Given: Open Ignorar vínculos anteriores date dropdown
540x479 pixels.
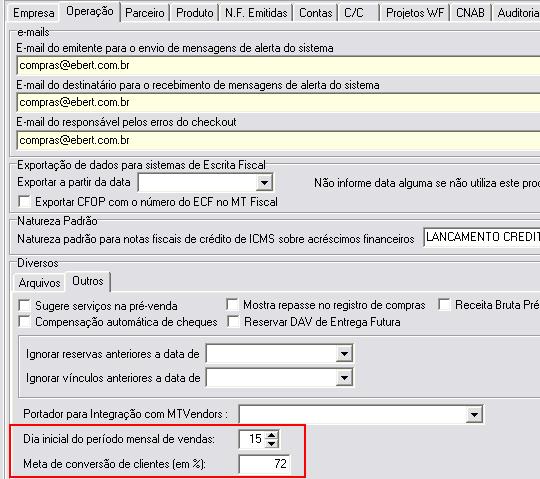Looking at the screenshot, I should tap(344, 378).
